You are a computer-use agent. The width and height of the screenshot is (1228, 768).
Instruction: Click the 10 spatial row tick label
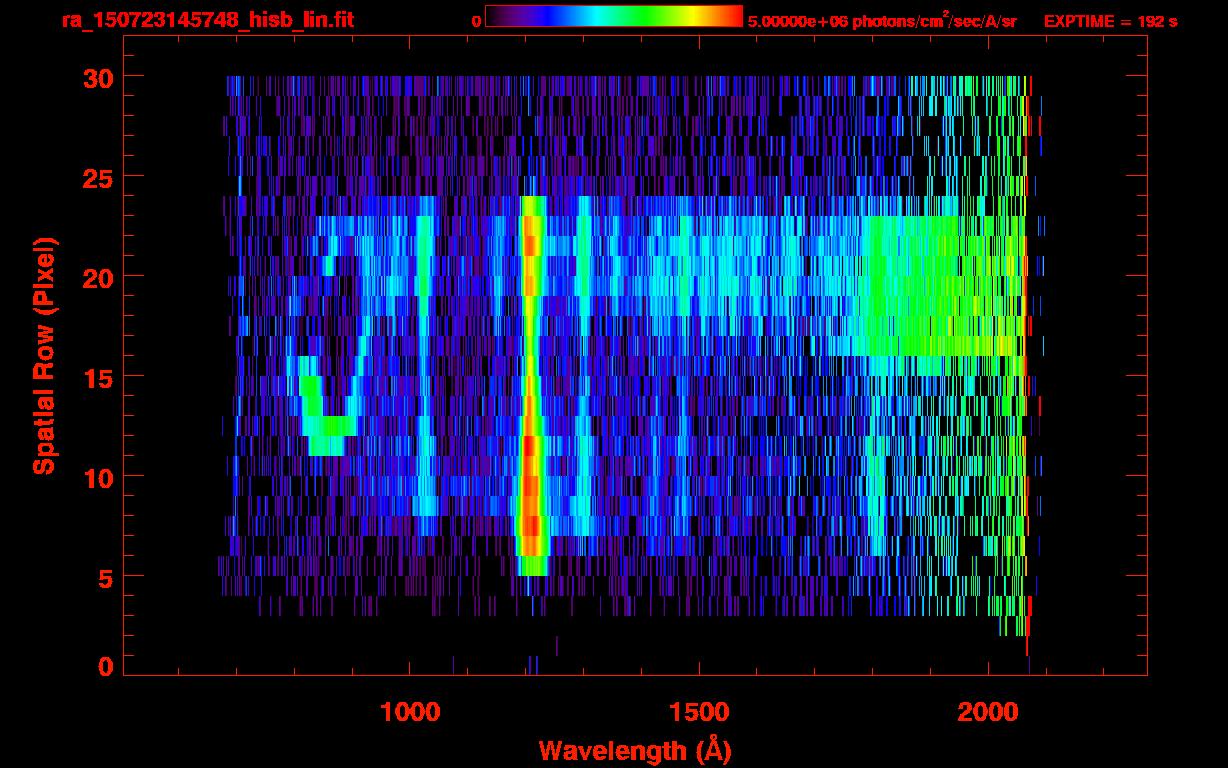coord(97,477)
